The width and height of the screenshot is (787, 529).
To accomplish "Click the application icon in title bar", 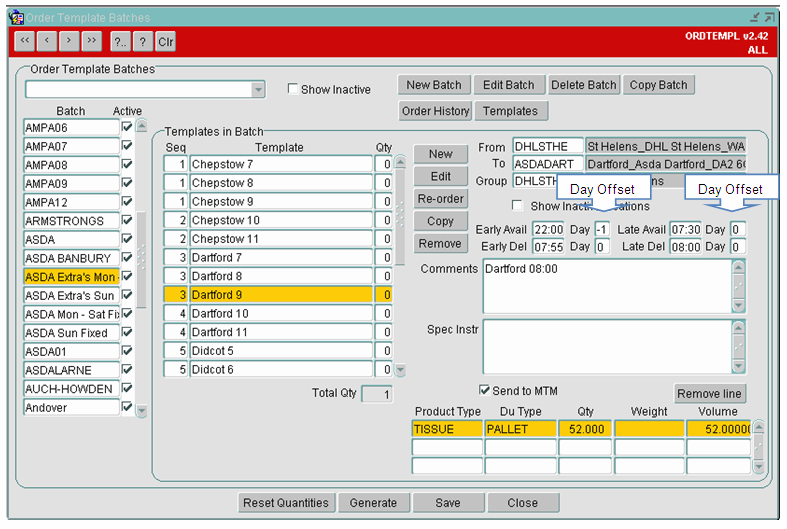I will [x=17, y=18].
